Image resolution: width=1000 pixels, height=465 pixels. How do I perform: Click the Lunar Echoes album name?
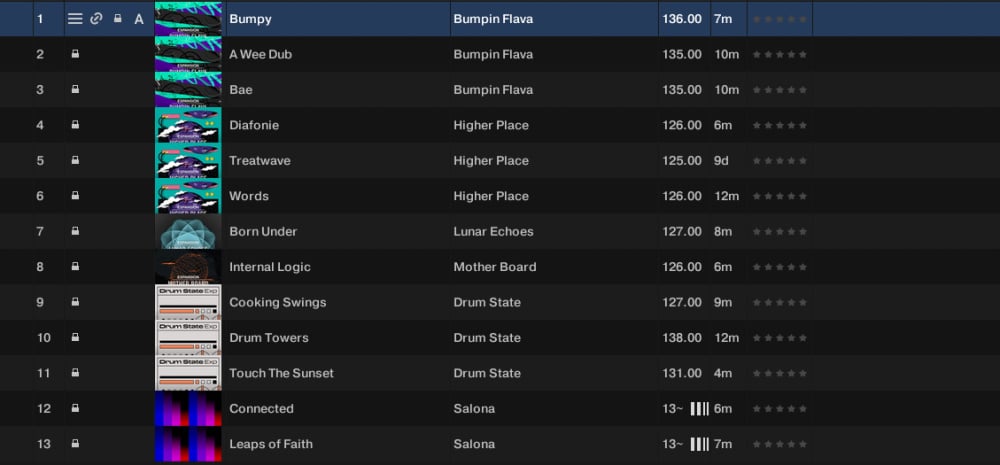tap(493, 232)
